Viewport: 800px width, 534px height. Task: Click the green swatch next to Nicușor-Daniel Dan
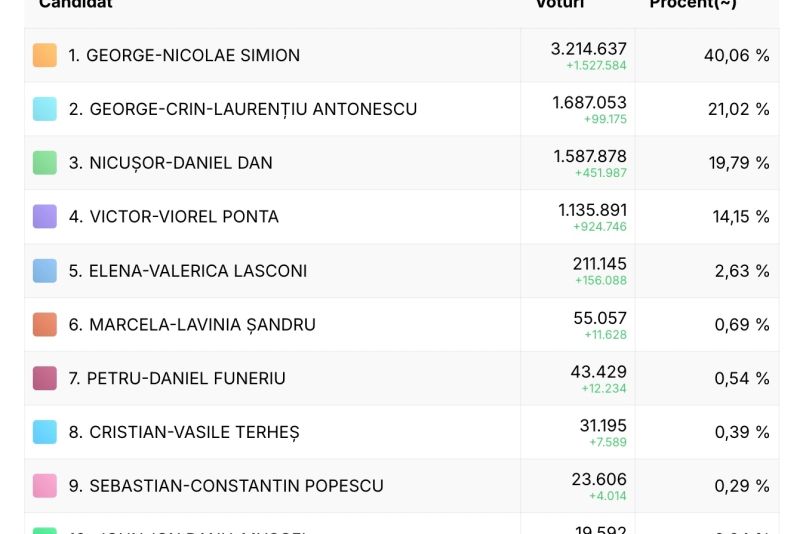coord(45,163)
